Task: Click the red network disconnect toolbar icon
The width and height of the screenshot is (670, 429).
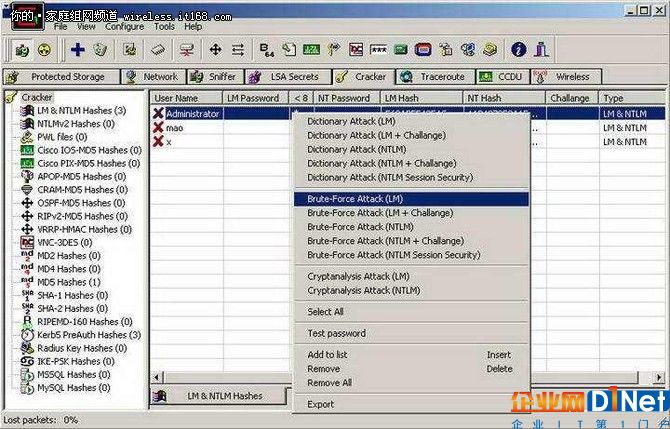Action: (186, 50)
